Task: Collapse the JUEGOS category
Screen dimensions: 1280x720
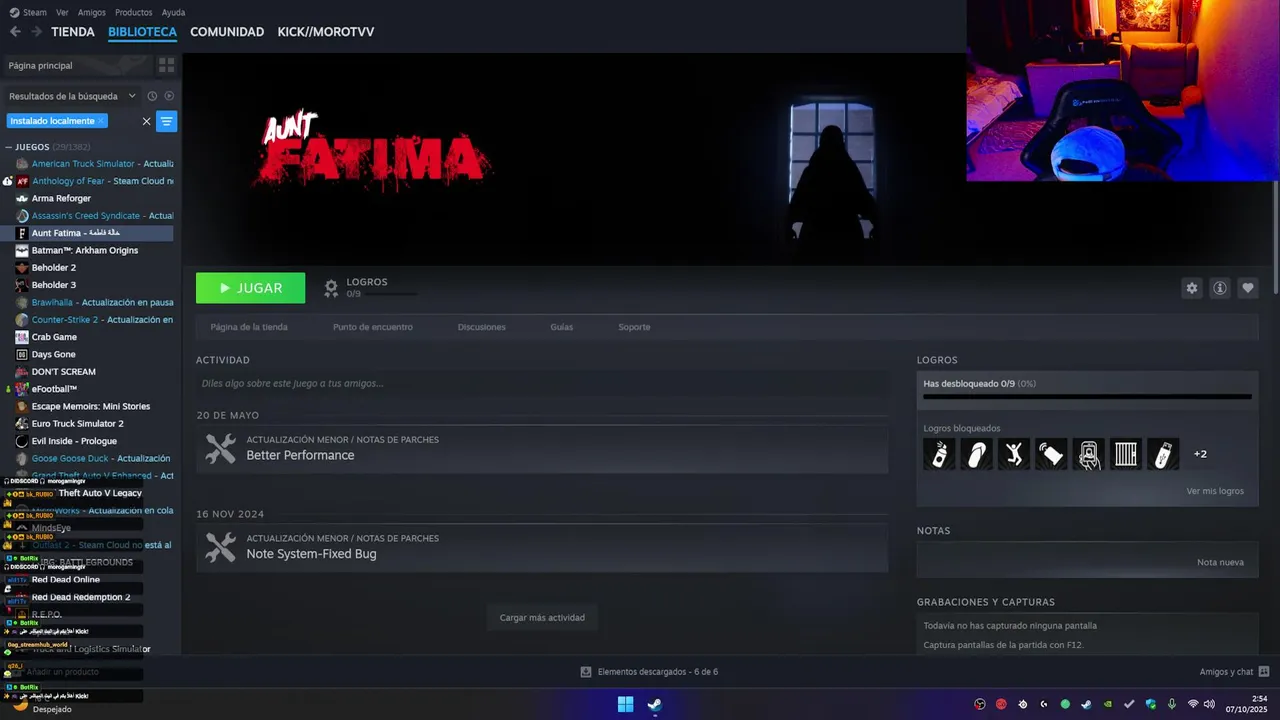Action: coord(9,147)
